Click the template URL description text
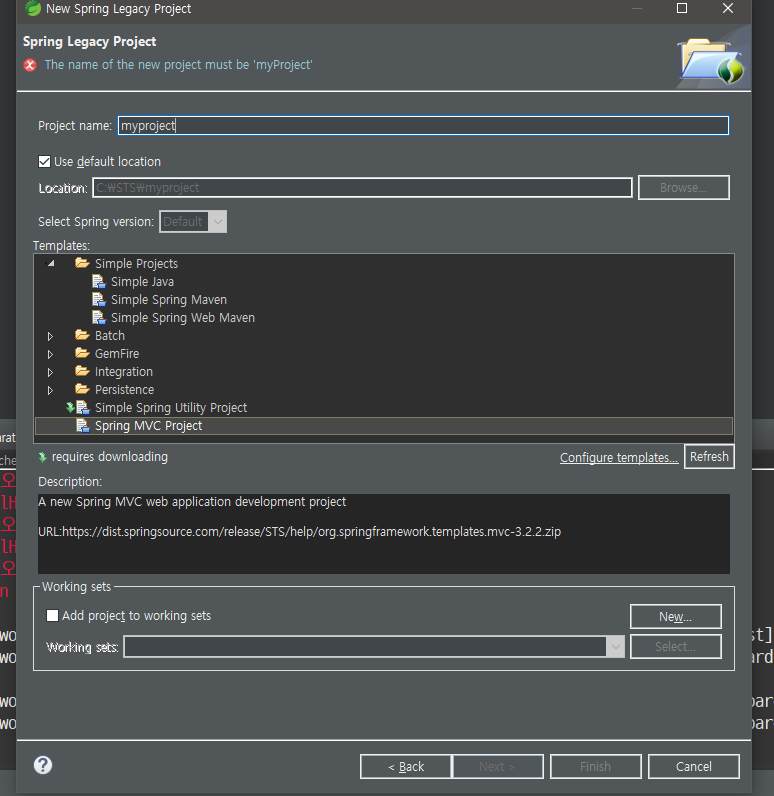This screenshot has width=774, height=796. tap(299, 532)
